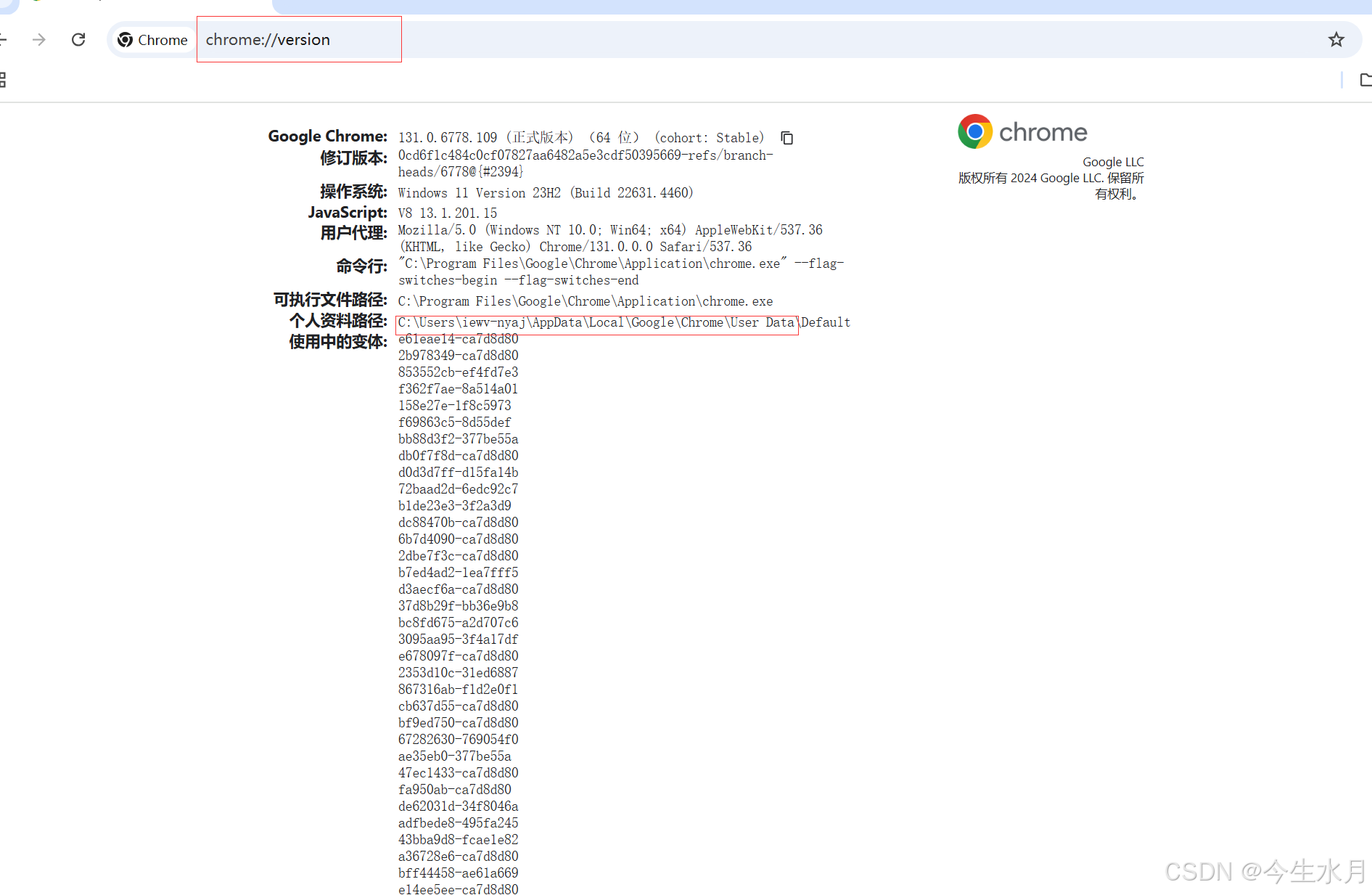This screenshot has width=1372, height=895.
Task: Click variation 853552cb-ef4fd7e3
Action: click(x=459, y=372)
